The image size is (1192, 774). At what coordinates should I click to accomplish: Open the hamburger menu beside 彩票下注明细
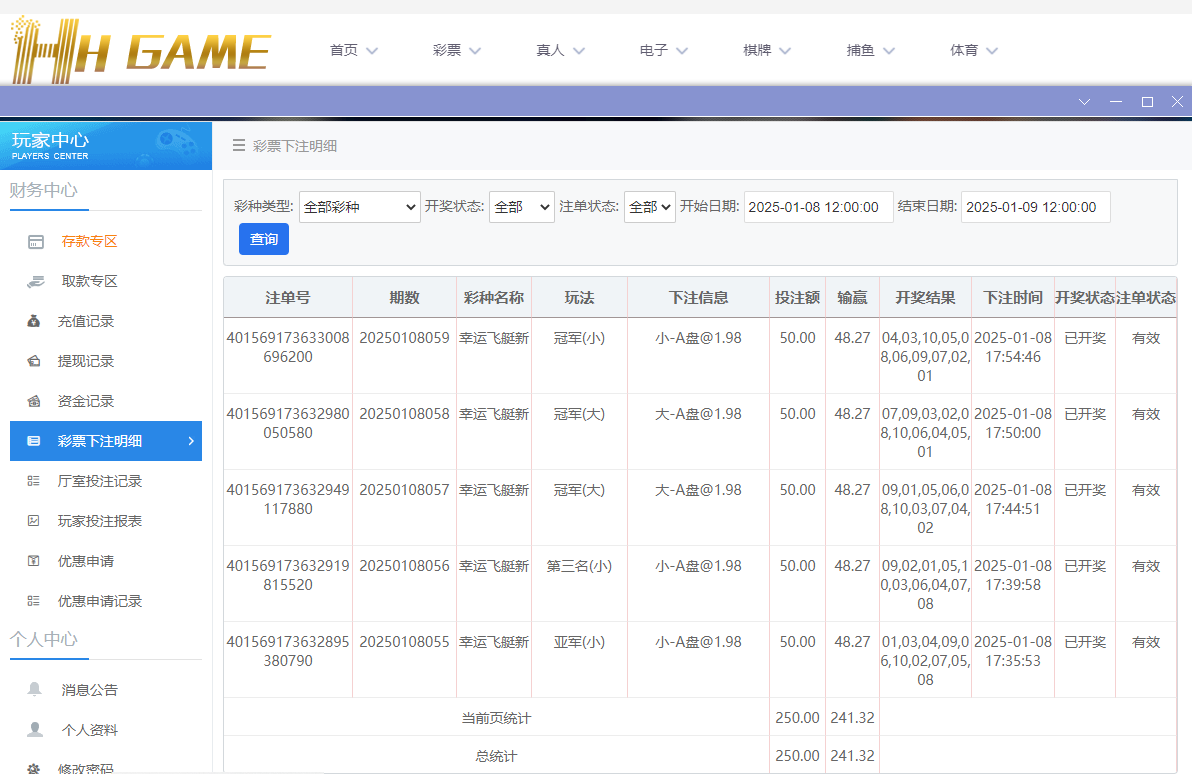coord(239,145)
